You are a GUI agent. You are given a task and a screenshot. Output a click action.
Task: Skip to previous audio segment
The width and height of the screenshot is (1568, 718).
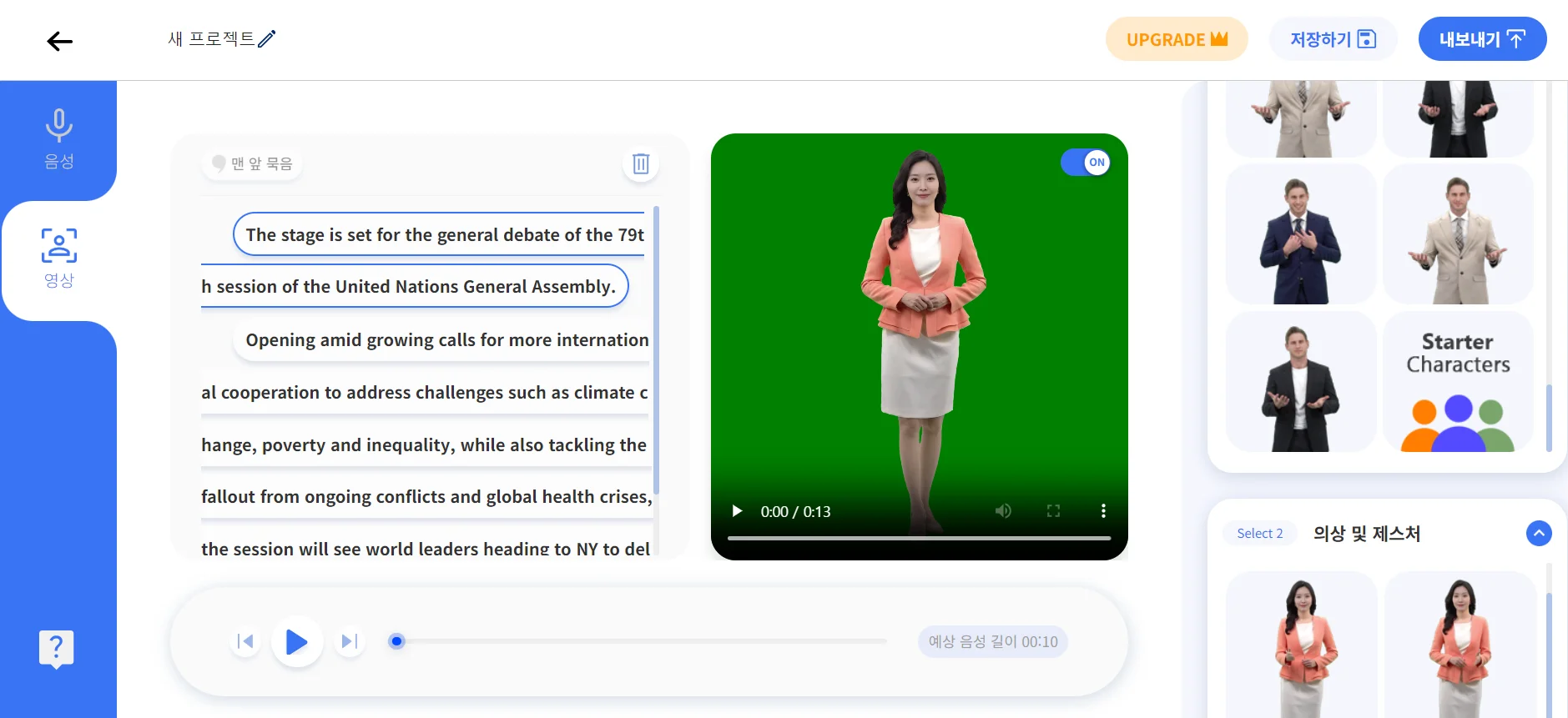[x=245, y=641]
